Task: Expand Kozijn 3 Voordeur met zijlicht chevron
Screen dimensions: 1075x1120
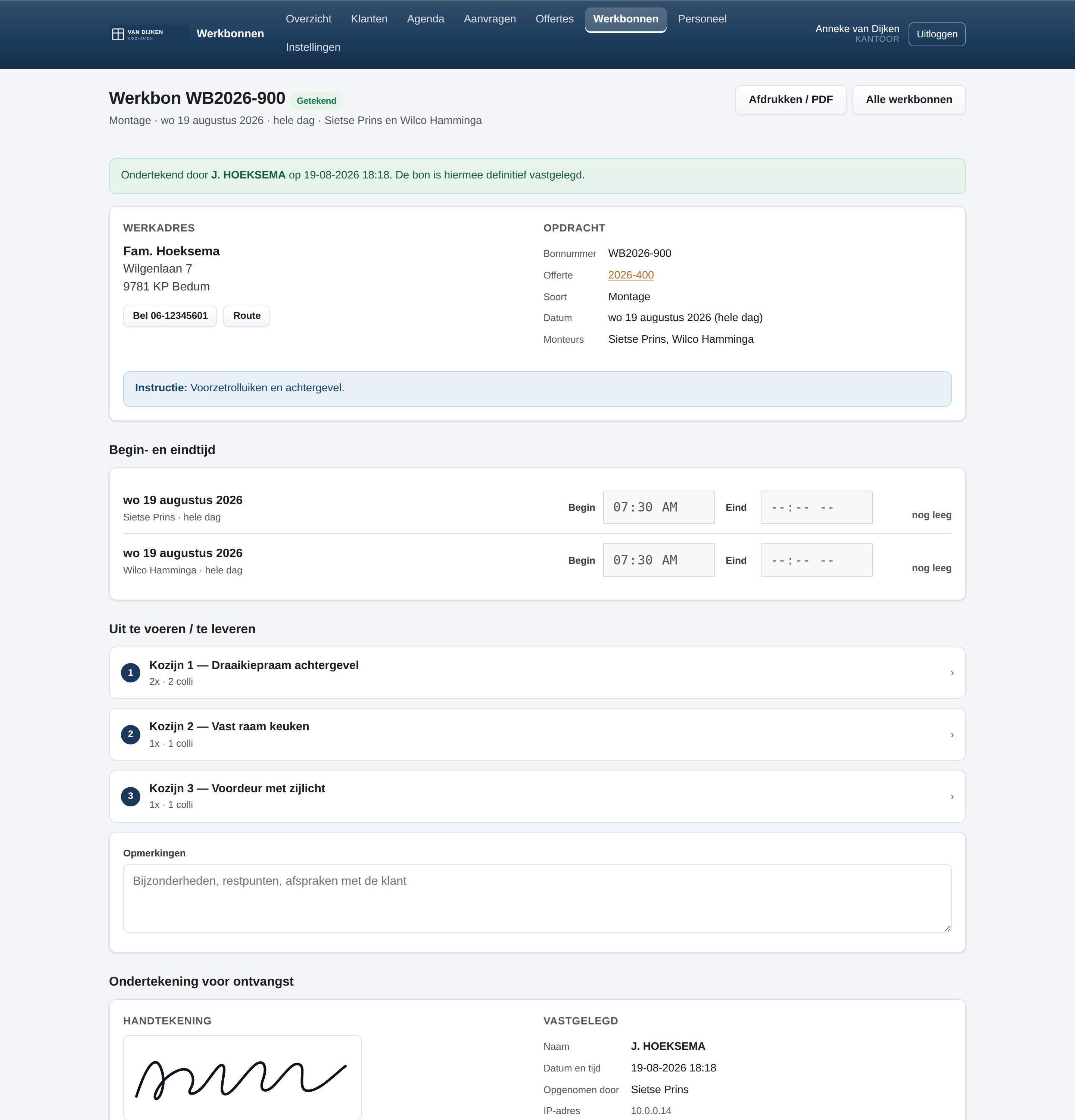Action: tap(952, 797)
